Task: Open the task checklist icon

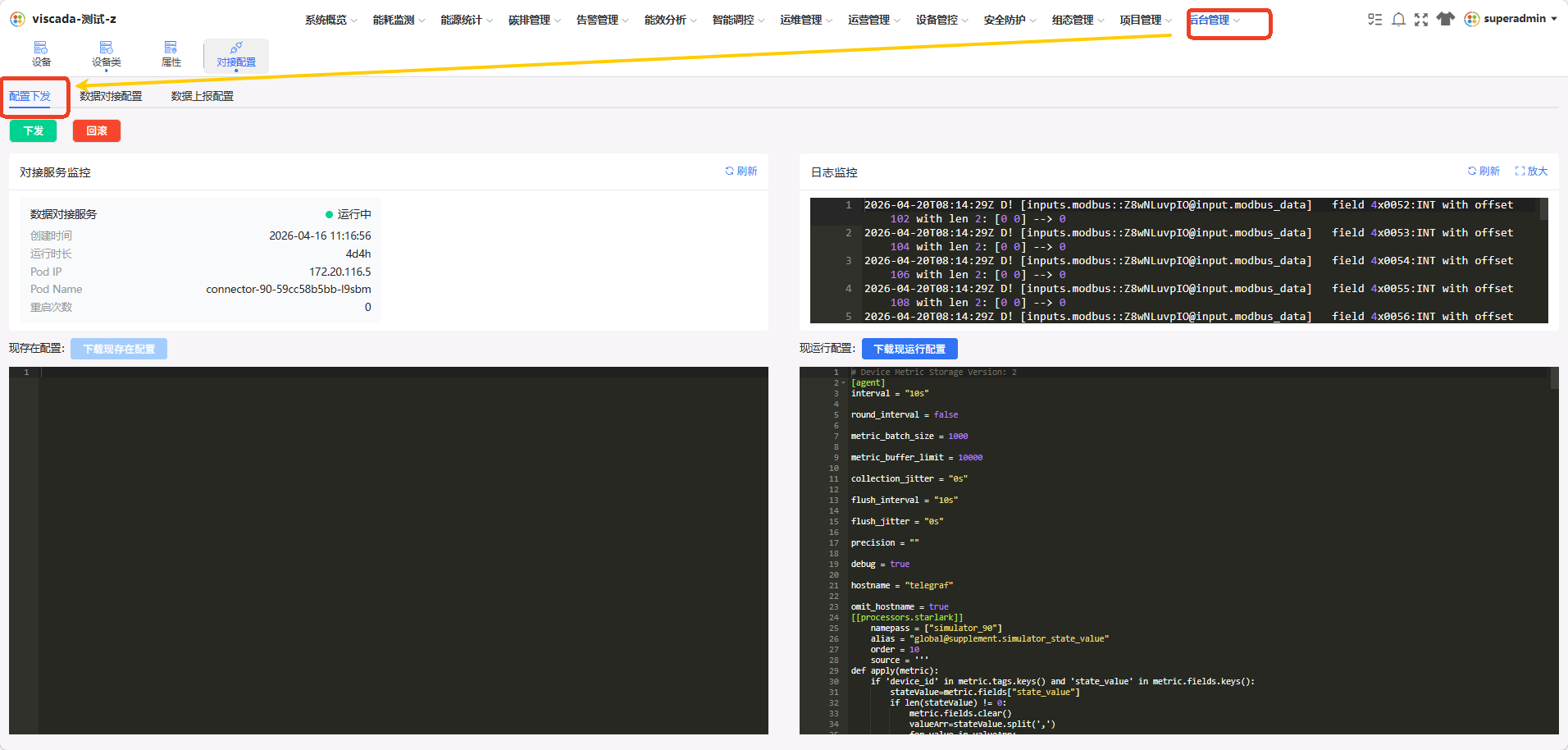Action: [1375, 20]
